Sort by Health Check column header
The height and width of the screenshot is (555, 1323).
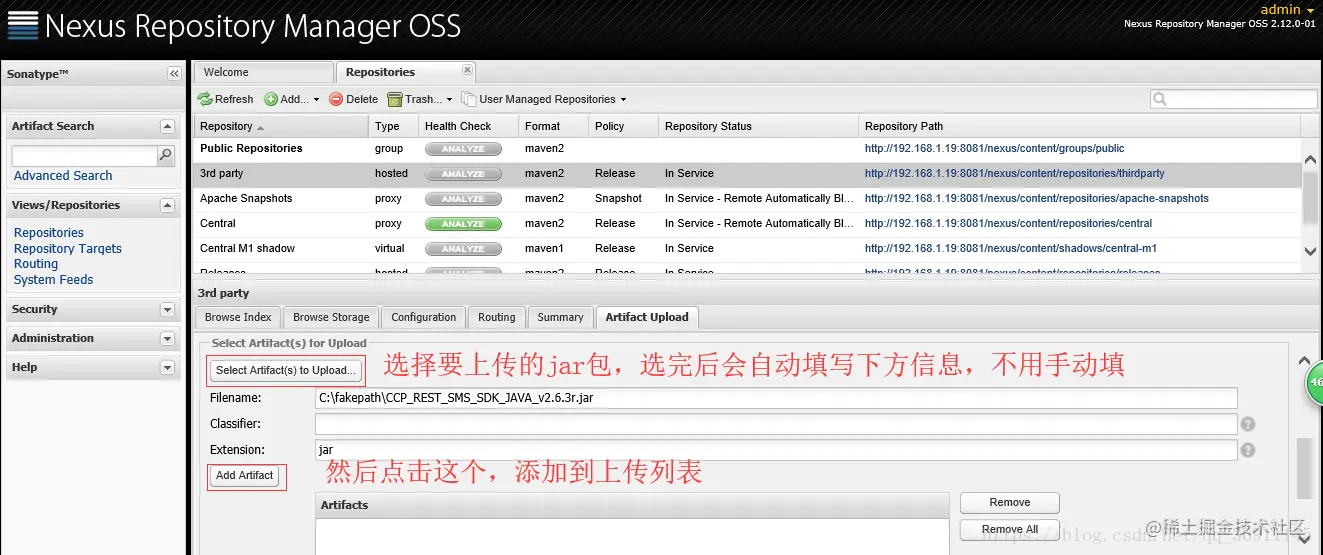(468, 126)
